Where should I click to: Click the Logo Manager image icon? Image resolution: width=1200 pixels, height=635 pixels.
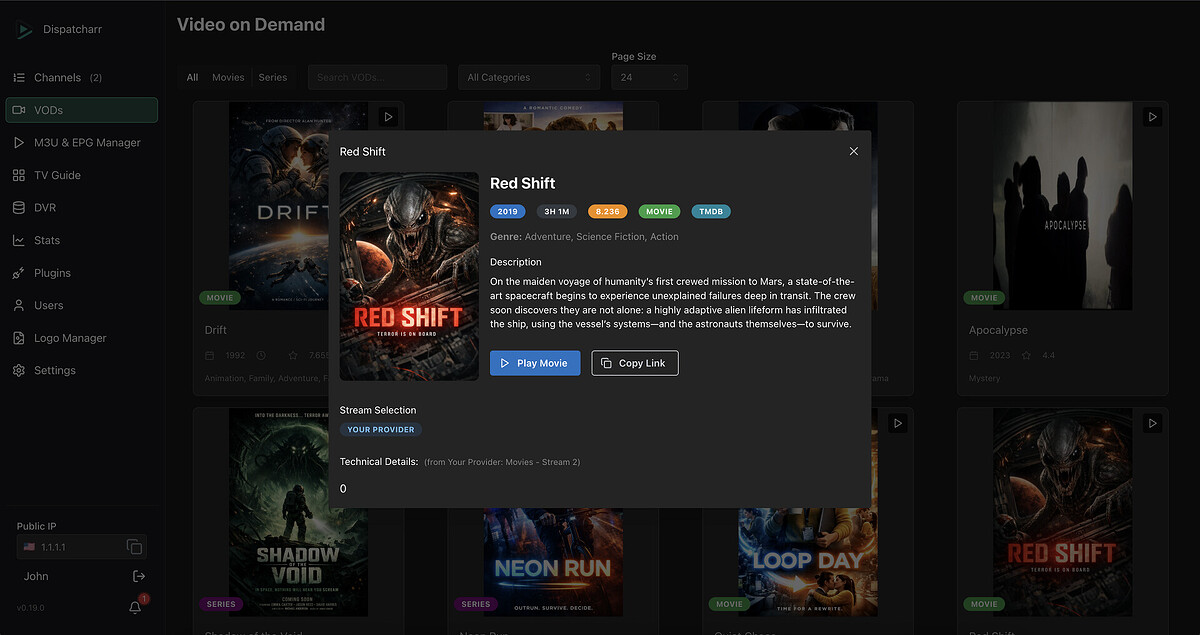coord(18,338)
